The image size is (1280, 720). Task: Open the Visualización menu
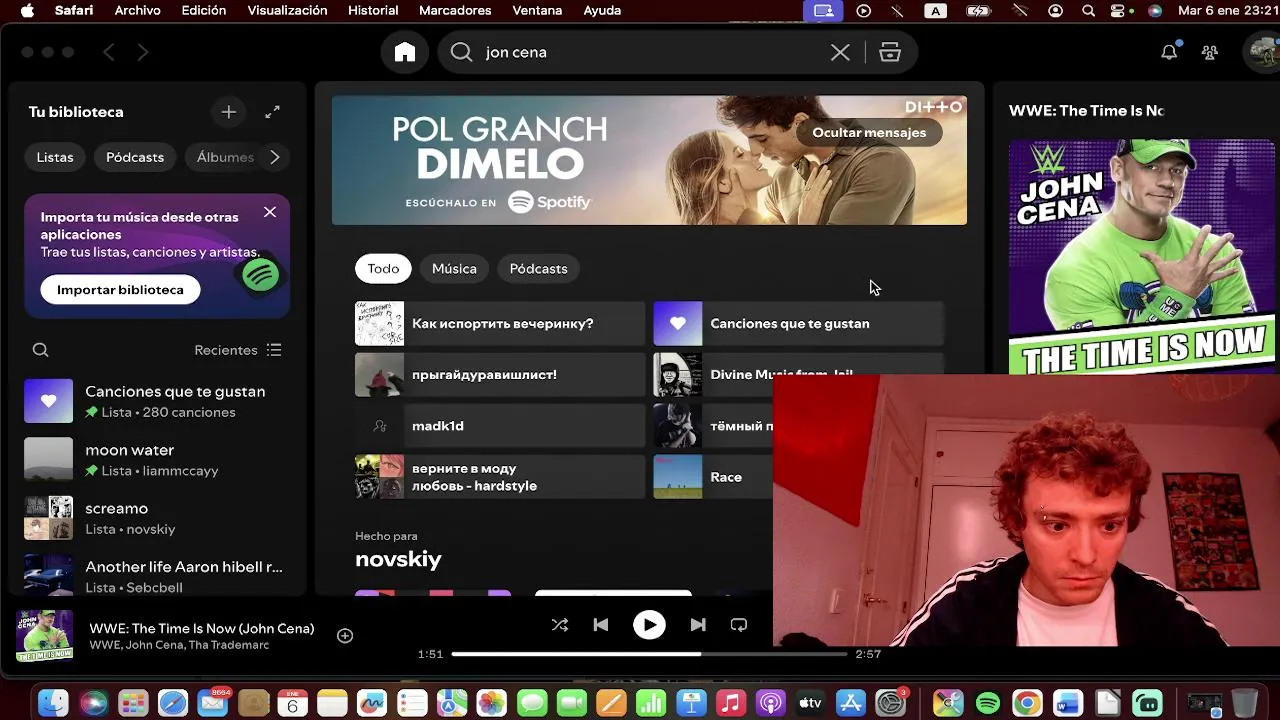(287, 10)
